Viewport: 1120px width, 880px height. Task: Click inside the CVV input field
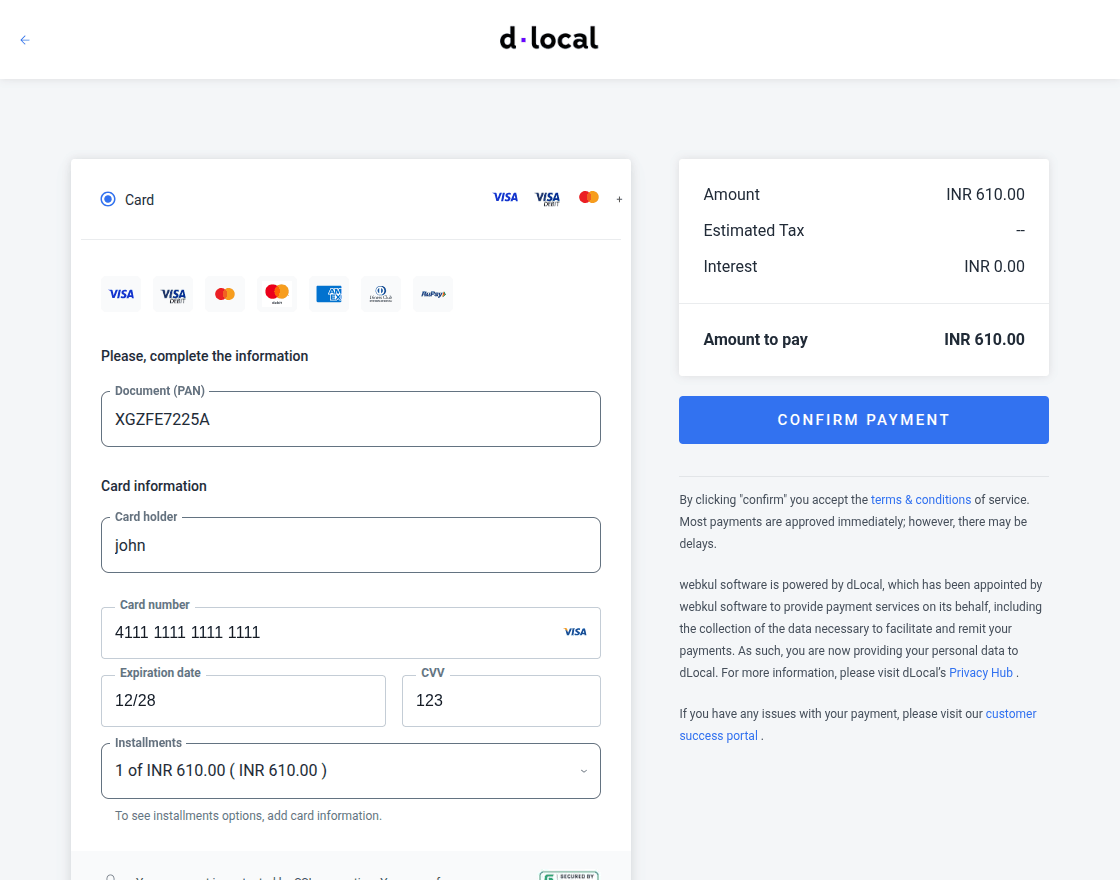pos(500,700)
